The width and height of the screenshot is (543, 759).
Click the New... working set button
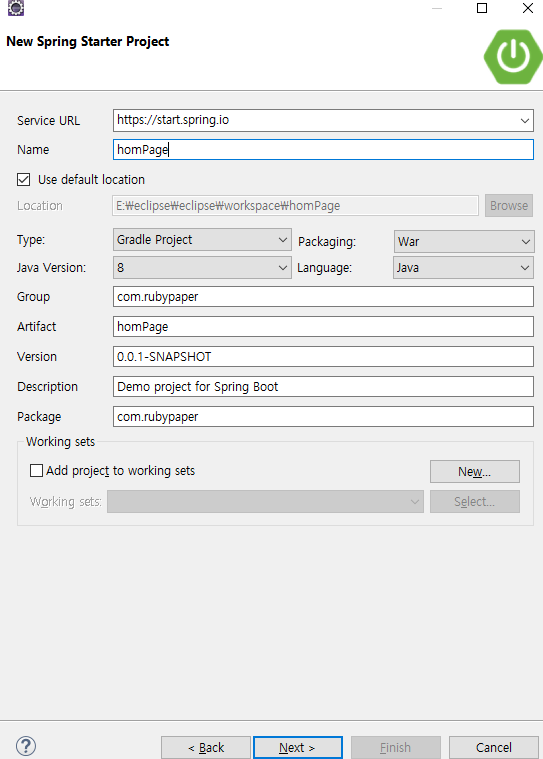[x=475, y=471]
